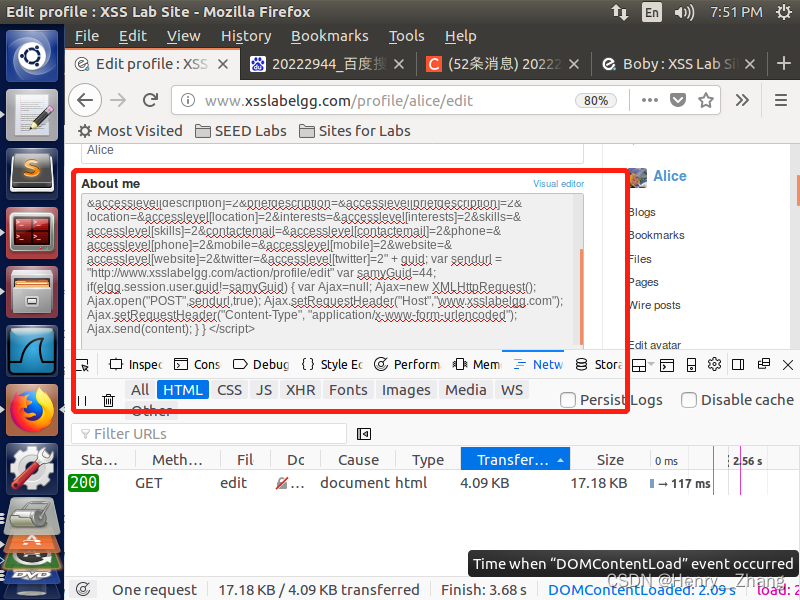The image size is (800, 600).
Task: Switch to the Storage devtools panel
Action: [x=598, y=365]
